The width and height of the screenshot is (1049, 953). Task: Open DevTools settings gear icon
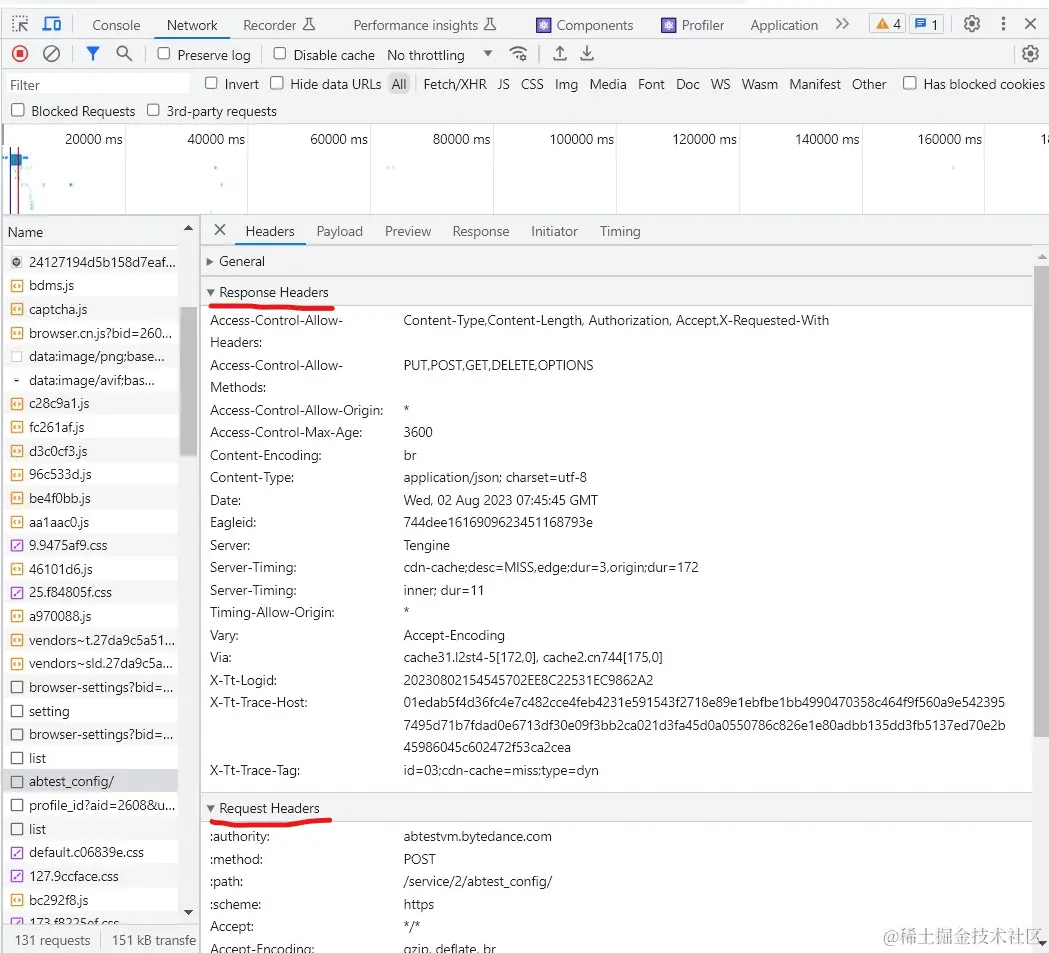[x=971, y=24]
